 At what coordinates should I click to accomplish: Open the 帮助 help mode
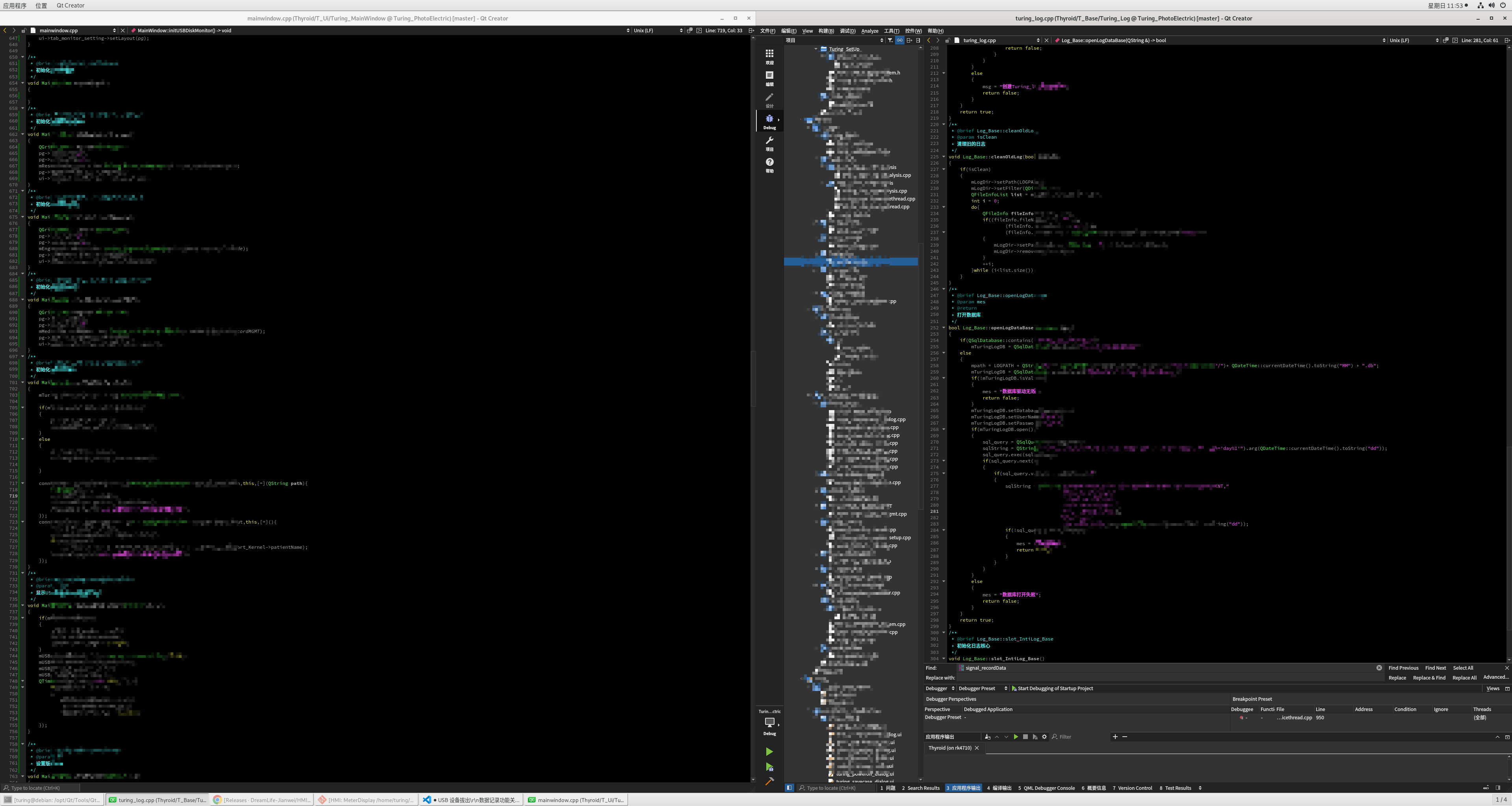point(769,165)
